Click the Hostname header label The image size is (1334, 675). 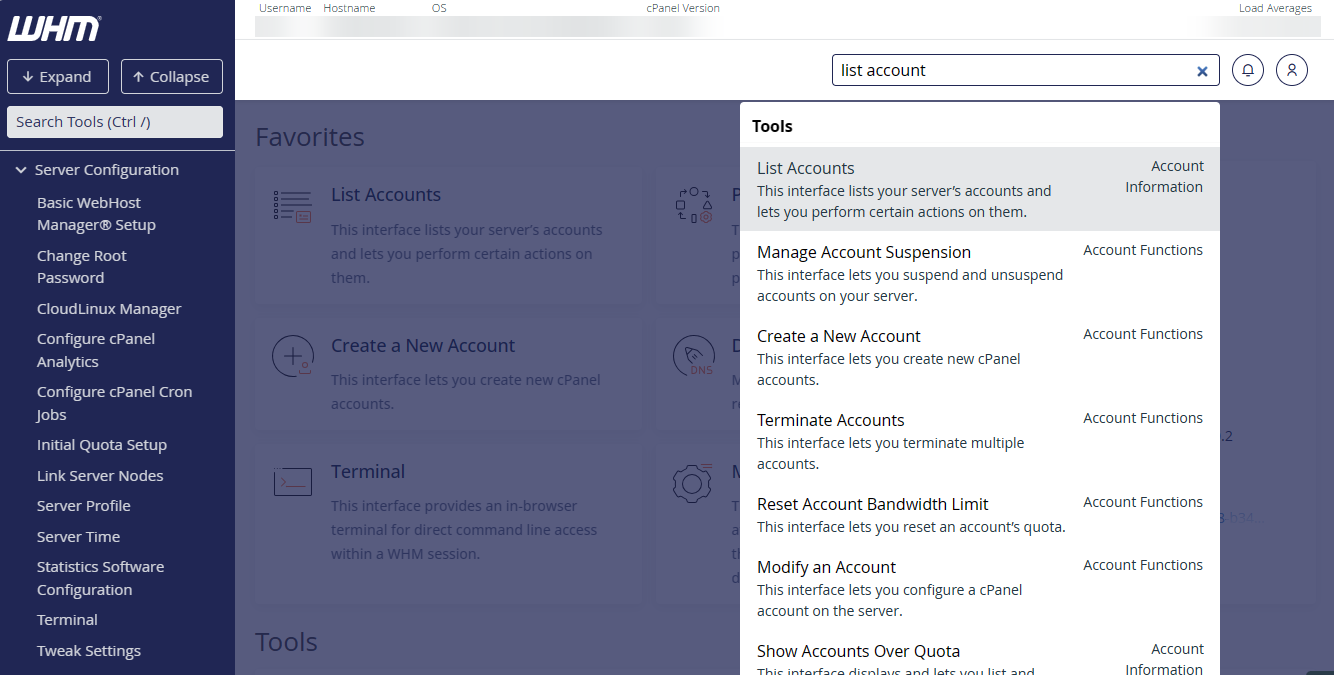pyautogui.click(x=349, y=8)
